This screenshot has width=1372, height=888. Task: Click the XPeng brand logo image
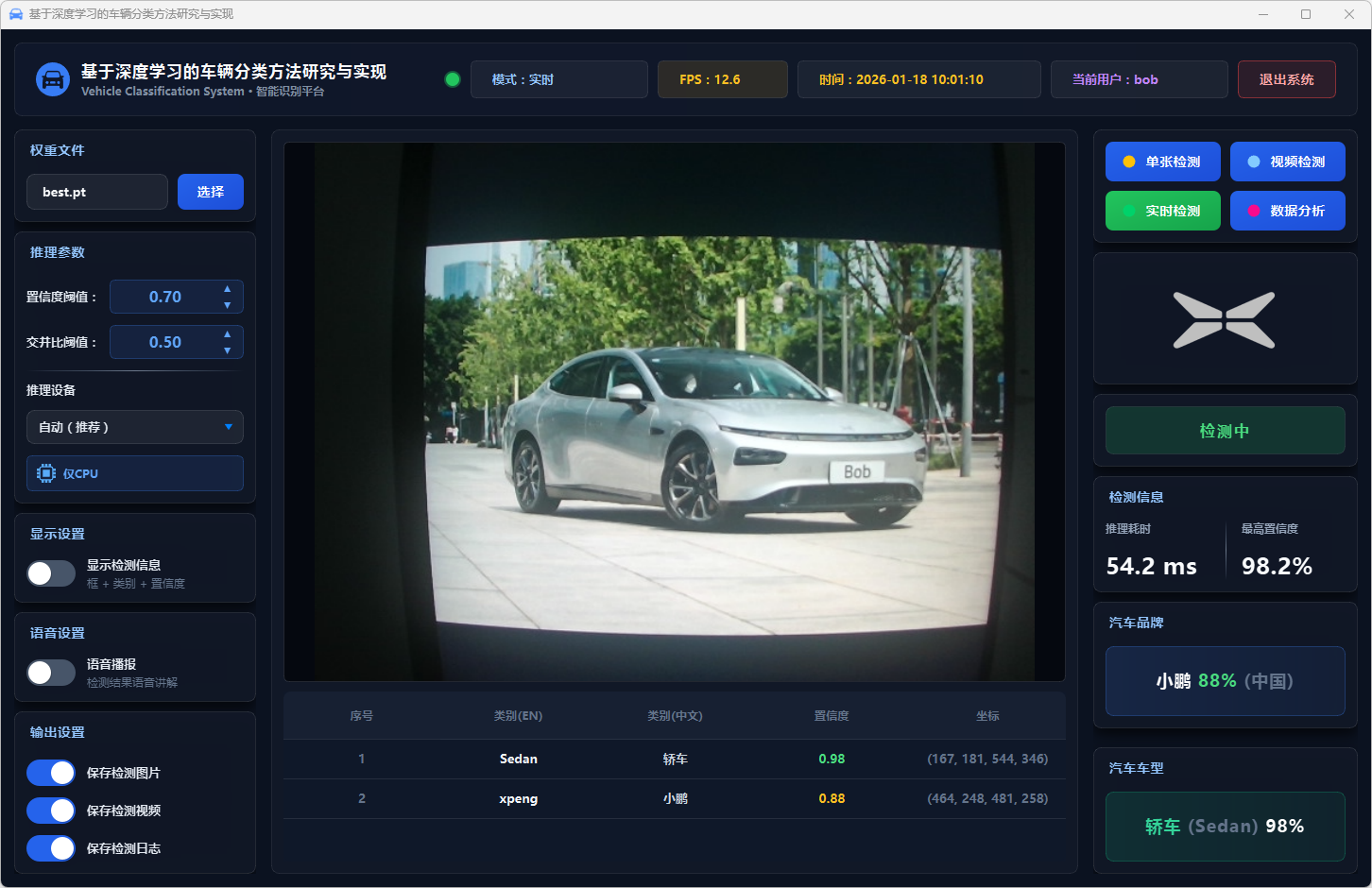[1224, 320]
